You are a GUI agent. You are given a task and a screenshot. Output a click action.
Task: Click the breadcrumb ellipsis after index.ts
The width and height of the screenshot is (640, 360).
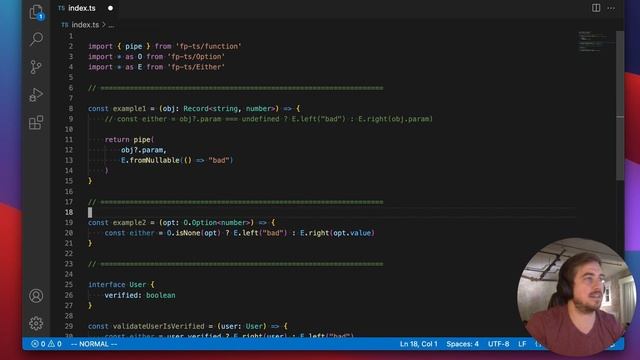pyautogui.click(x=111, y=25)
